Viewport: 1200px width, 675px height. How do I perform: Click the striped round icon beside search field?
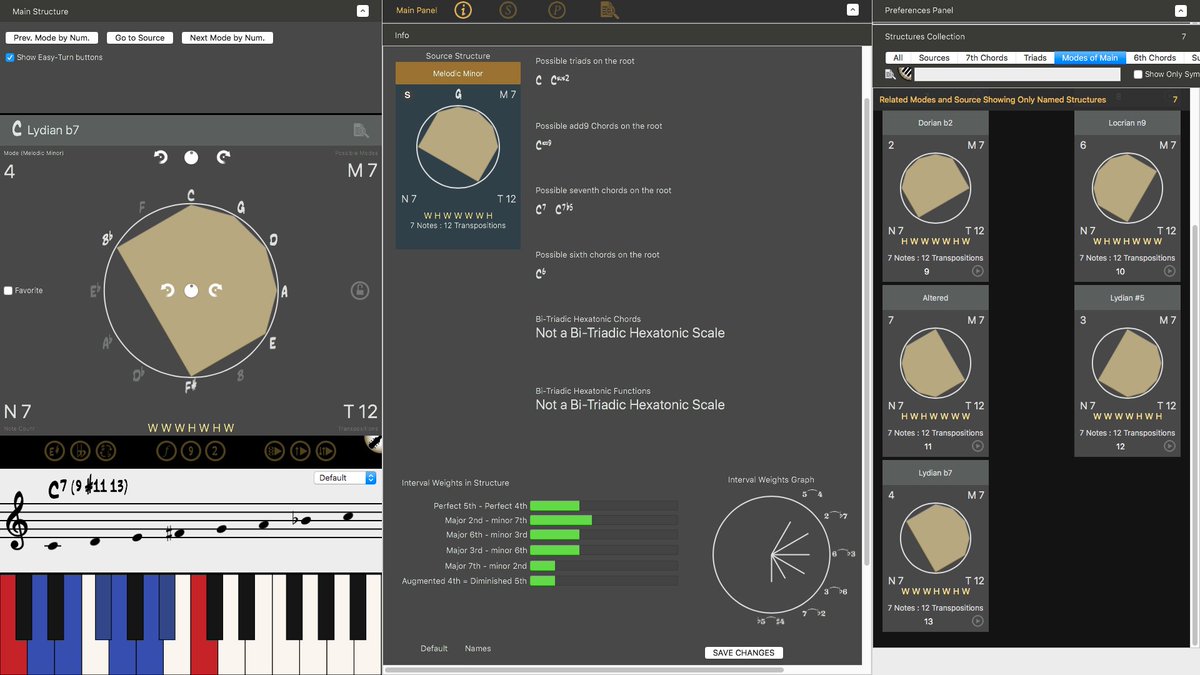point(906,74)
